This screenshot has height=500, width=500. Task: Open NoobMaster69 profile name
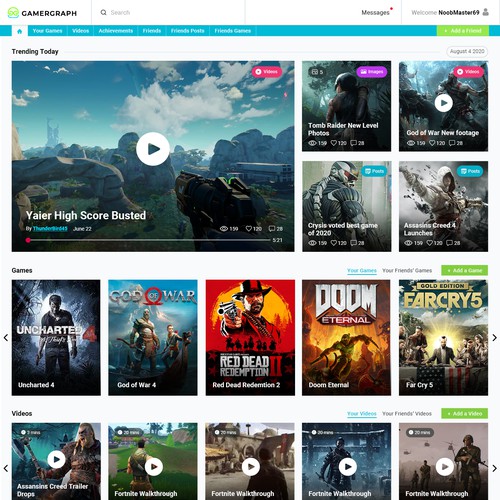459,13
